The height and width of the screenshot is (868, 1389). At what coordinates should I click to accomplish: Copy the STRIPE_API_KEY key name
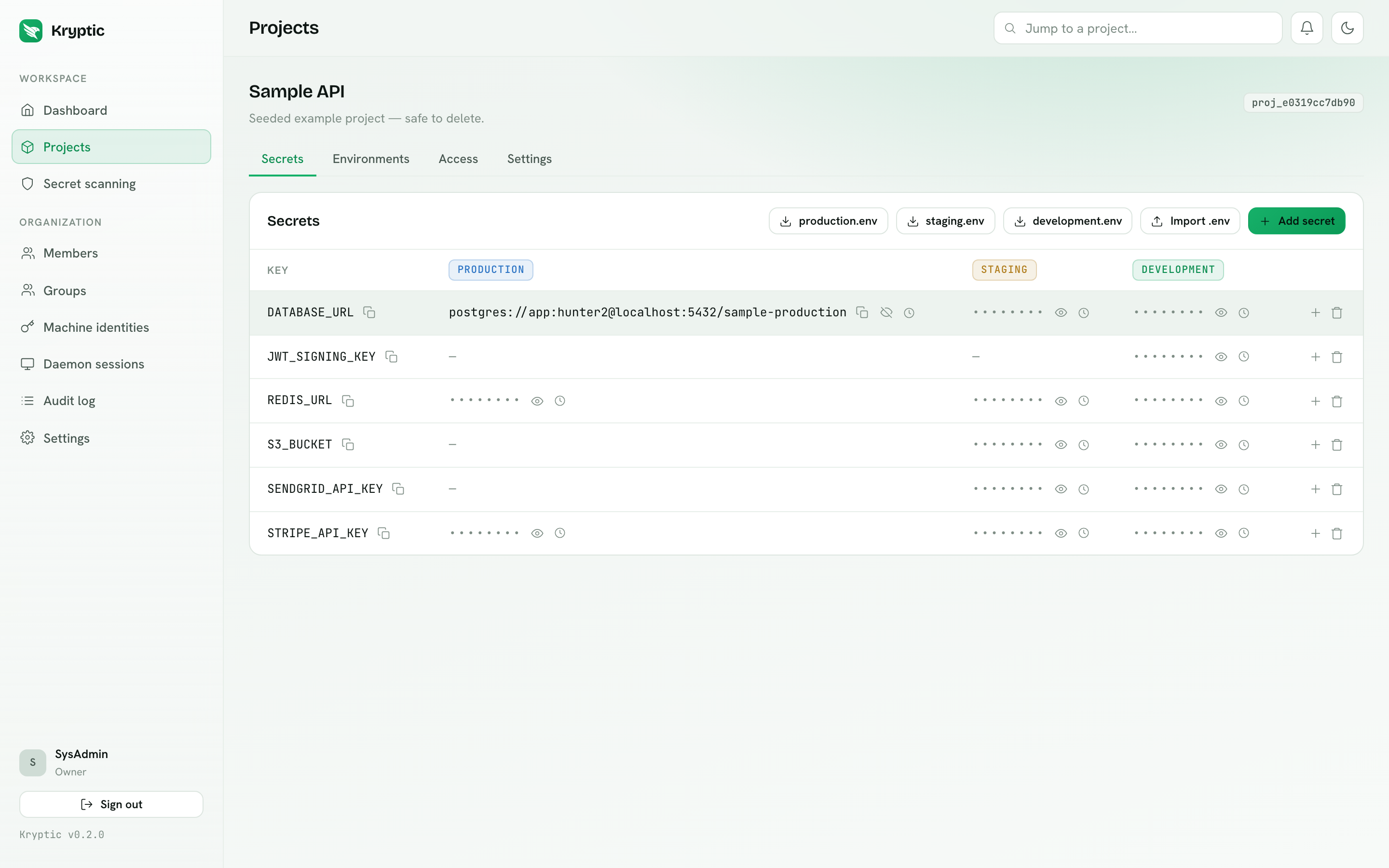384,533
